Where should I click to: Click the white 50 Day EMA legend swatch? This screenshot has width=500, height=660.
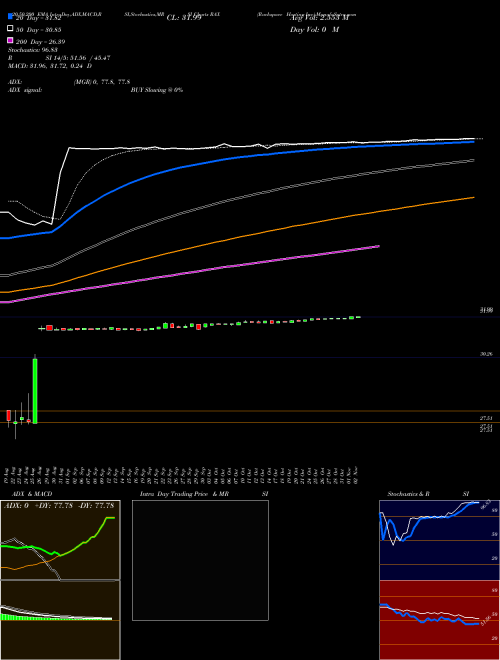pos(10,28)
